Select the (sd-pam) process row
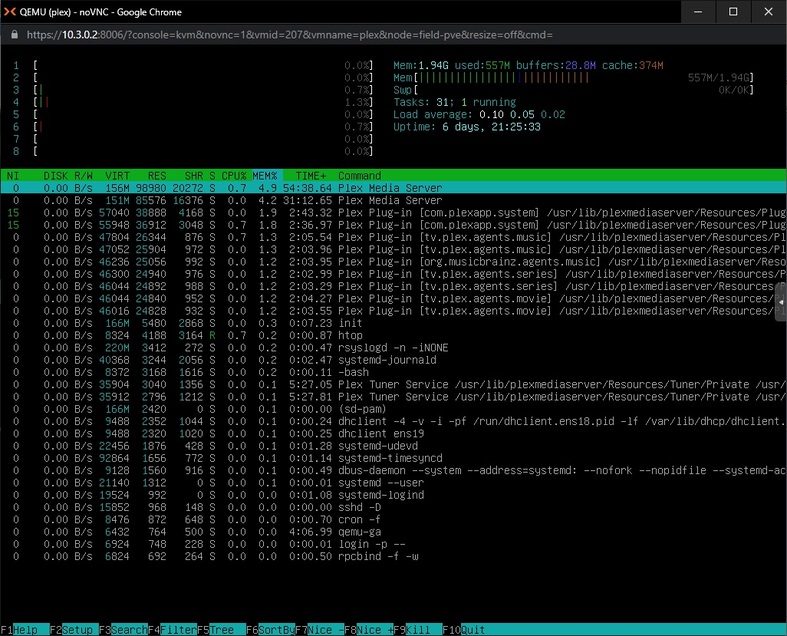The height and width of the screenshot is (636, 787). pos(394,410)
